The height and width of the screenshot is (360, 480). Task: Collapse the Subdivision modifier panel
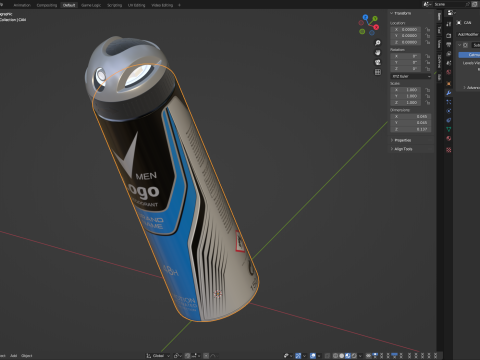[x=460, y=45]
